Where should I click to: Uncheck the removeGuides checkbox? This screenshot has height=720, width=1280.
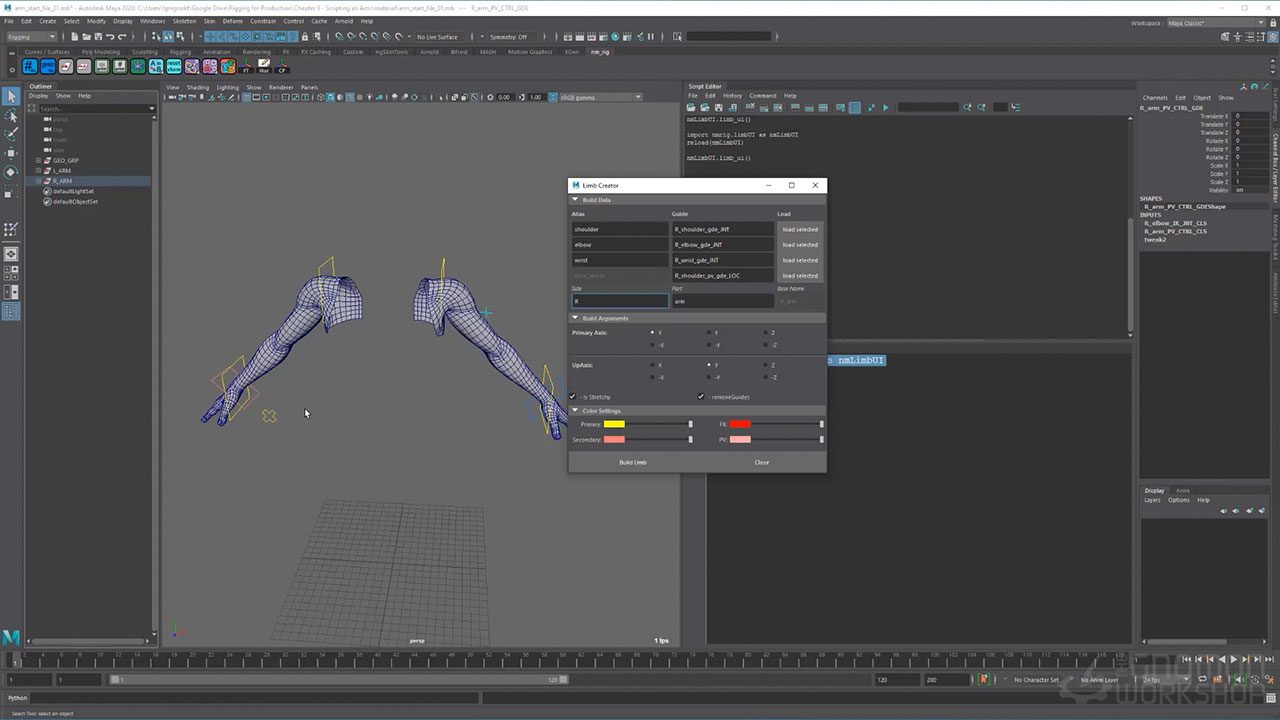tap(701, 397)
